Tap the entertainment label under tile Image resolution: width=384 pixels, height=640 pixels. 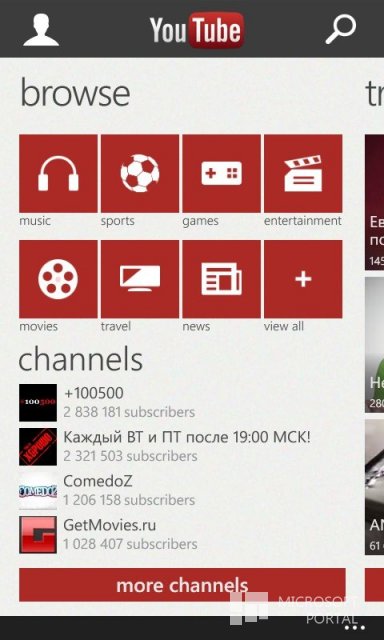(303, 221)
